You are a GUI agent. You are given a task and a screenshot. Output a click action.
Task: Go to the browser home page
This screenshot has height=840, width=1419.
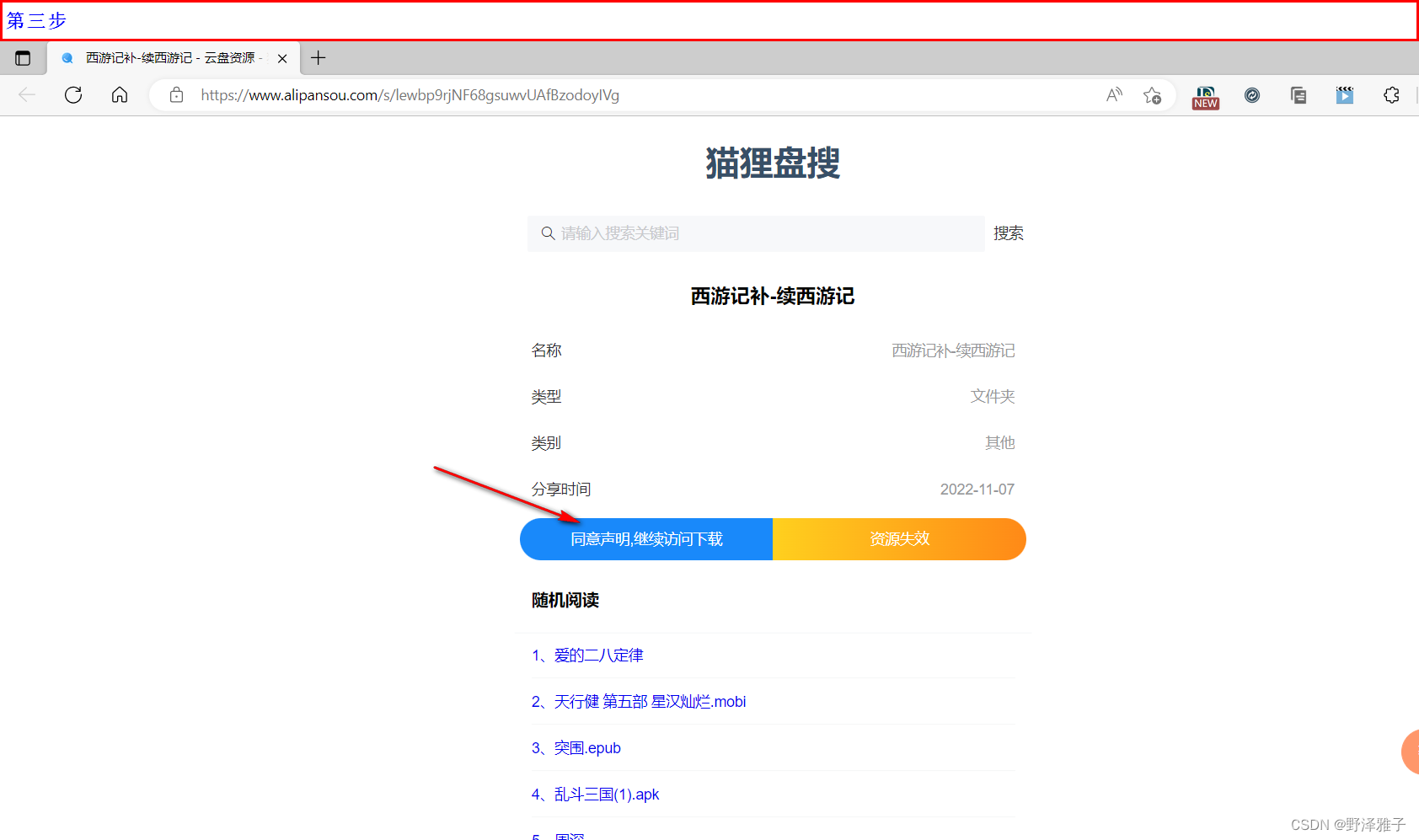click(120, 95)
